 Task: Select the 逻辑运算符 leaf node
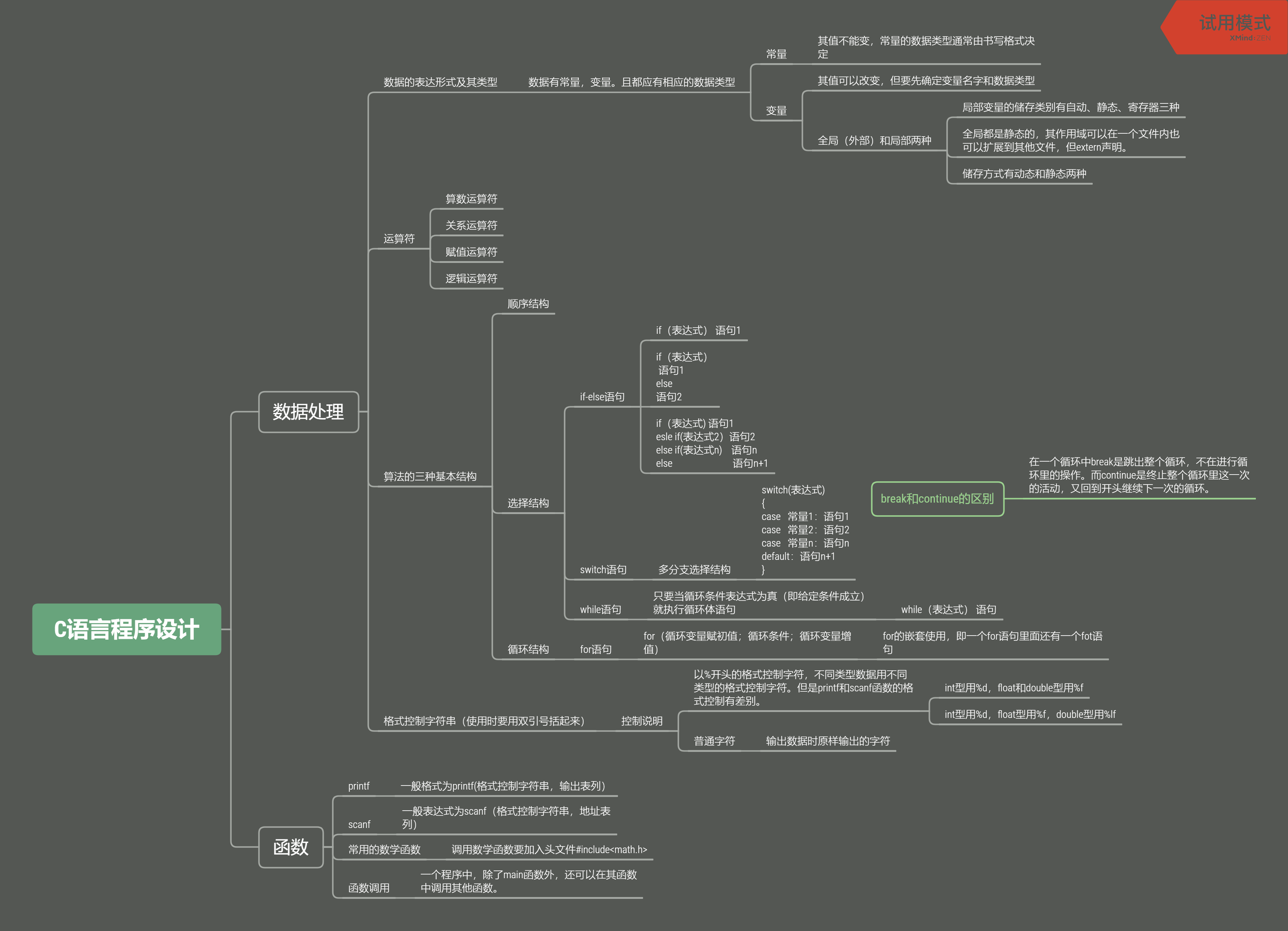point(471,278)
